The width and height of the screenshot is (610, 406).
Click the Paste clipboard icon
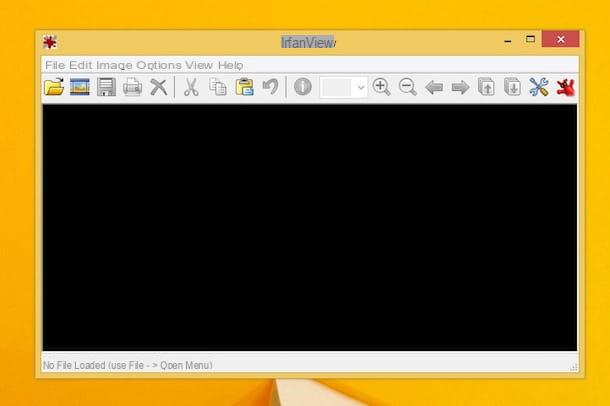[244, 87]
